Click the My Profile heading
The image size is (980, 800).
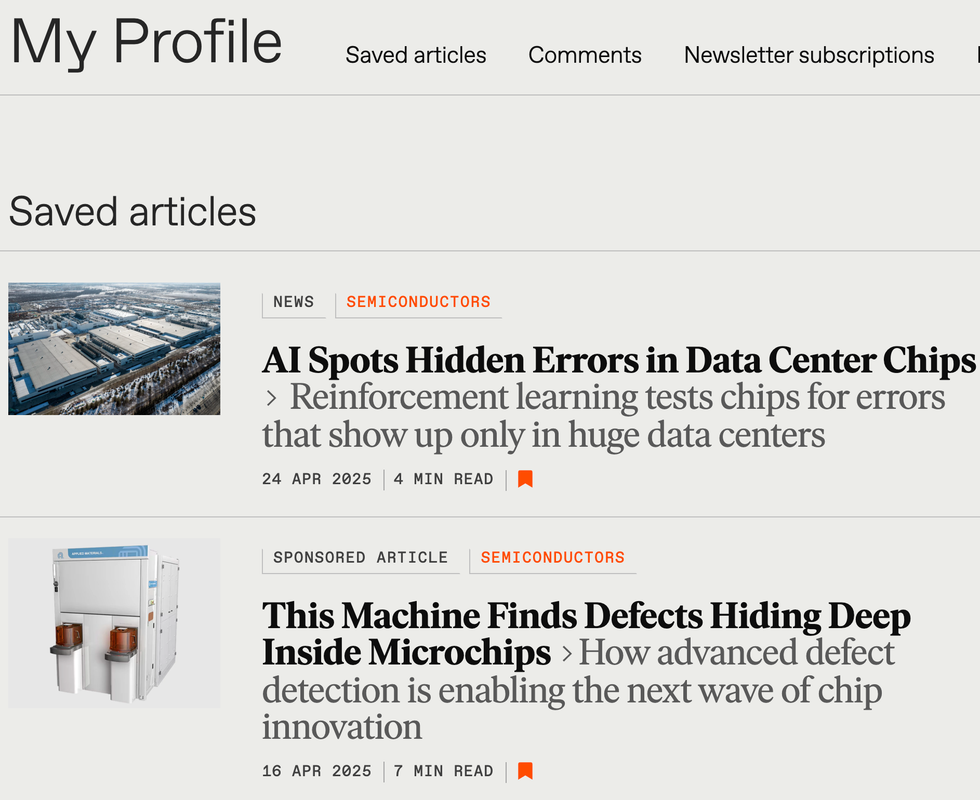point(145,42)
